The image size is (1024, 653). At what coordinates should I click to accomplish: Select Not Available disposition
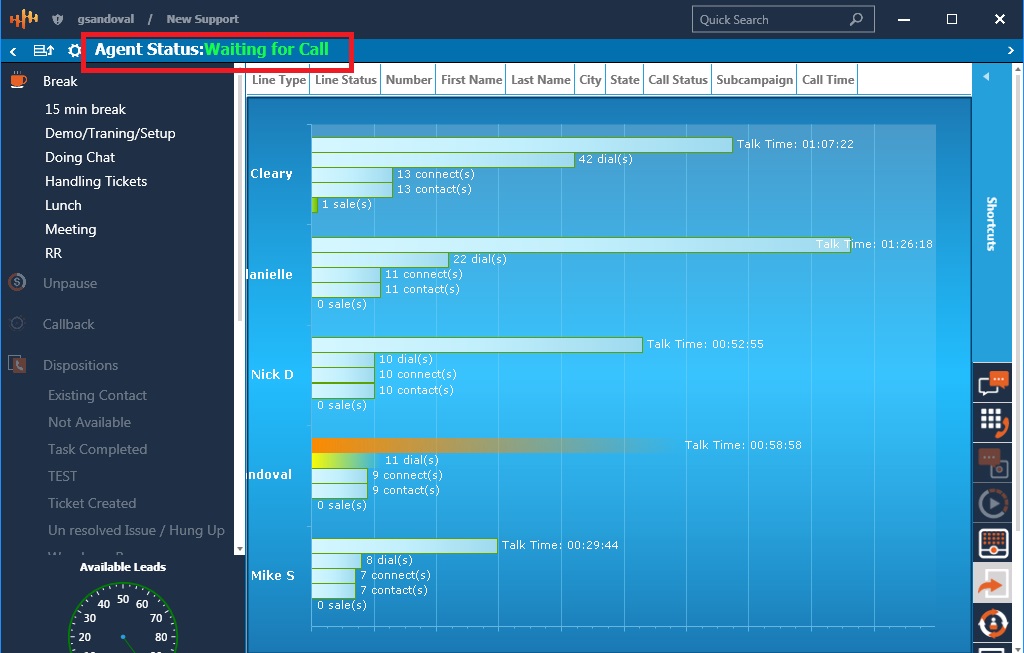[89, 422]
